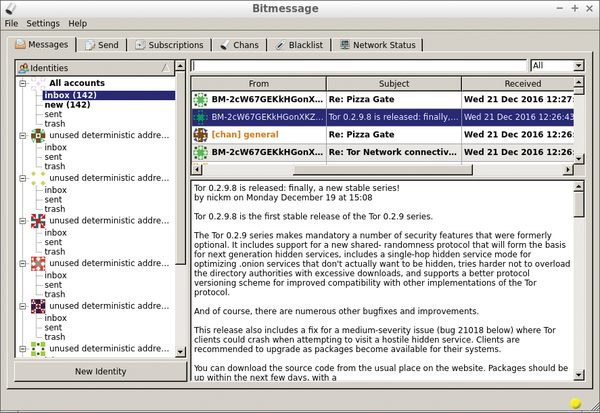Click the New Identity button
The width and height of the screenshot is (600, 413).
click(100, 371)
